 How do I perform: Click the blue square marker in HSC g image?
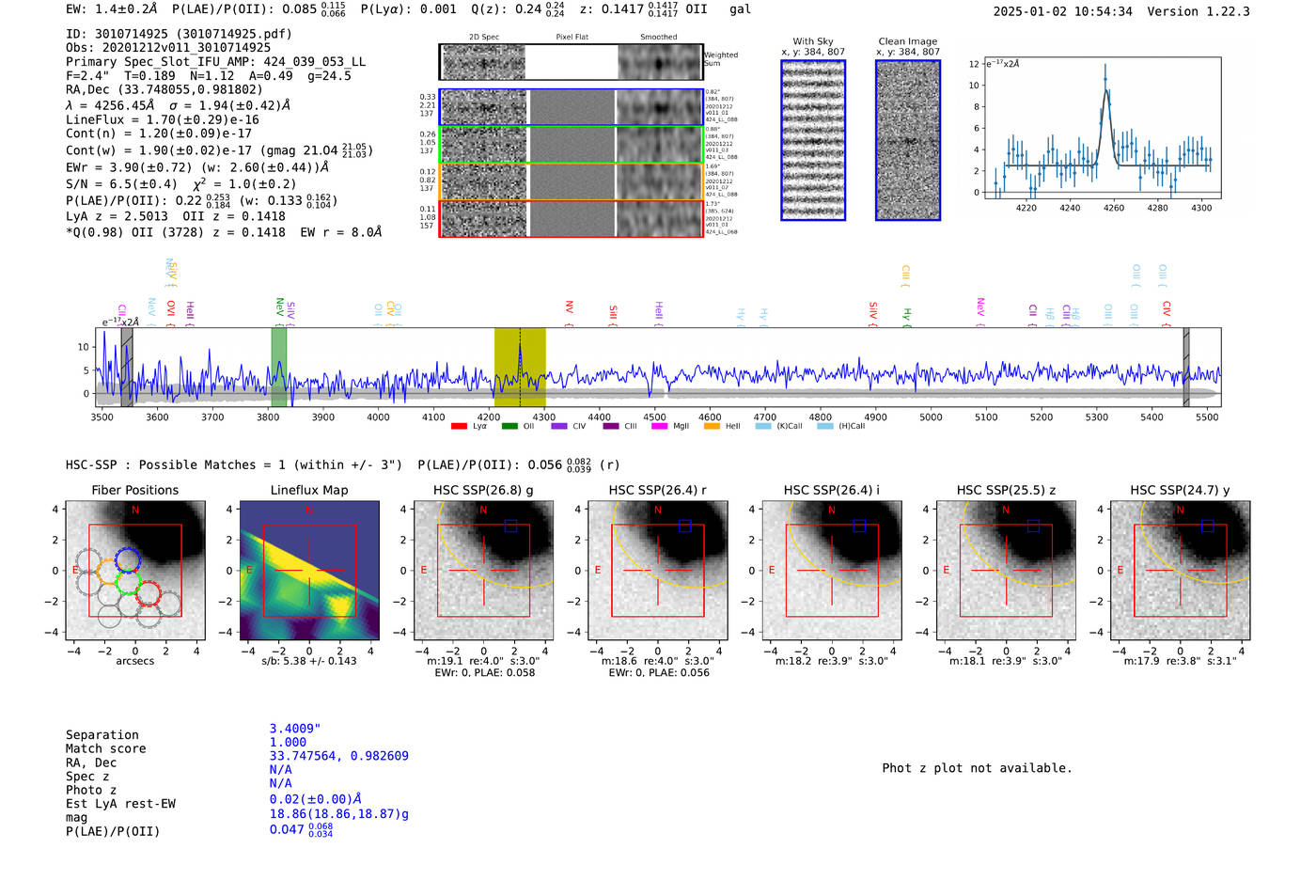pyautogui.click(x=510, y=526)
